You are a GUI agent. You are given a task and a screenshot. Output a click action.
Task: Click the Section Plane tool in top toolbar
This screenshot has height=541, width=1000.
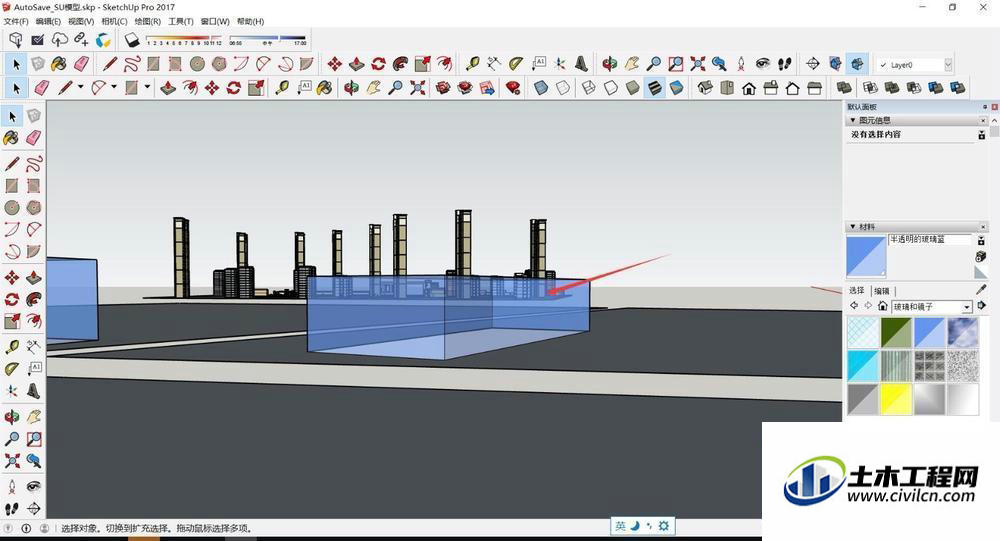(812, 64)
